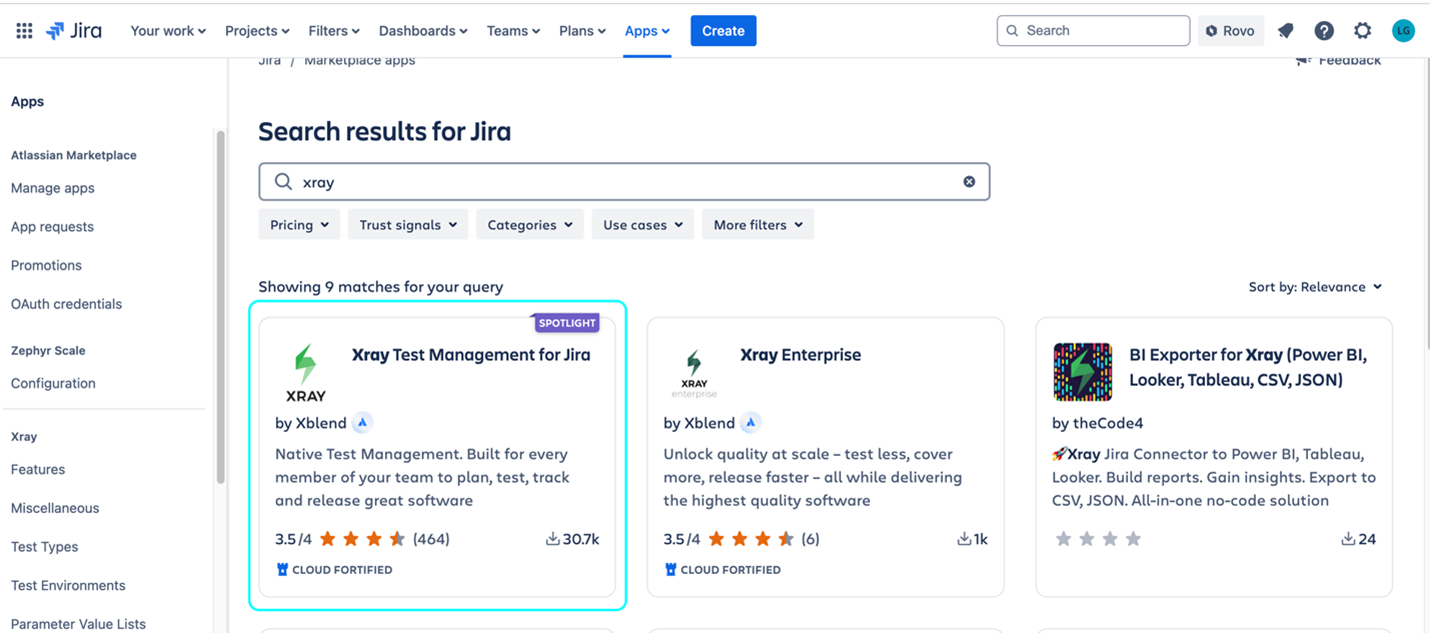Open Parameter Value Lists in sidebar

coord(78,624)
